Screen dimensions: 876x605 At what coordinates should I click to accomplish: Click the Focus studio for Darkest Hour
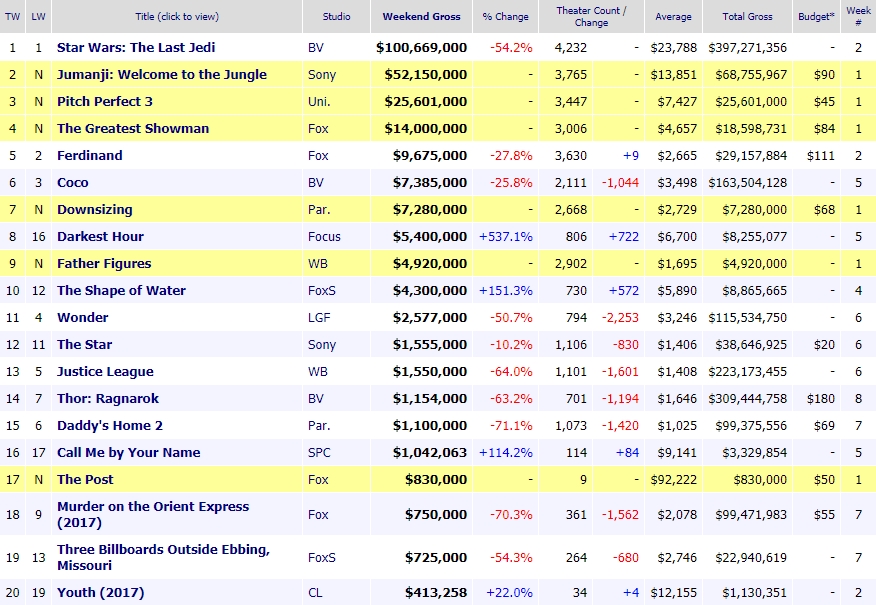(324, 236)
